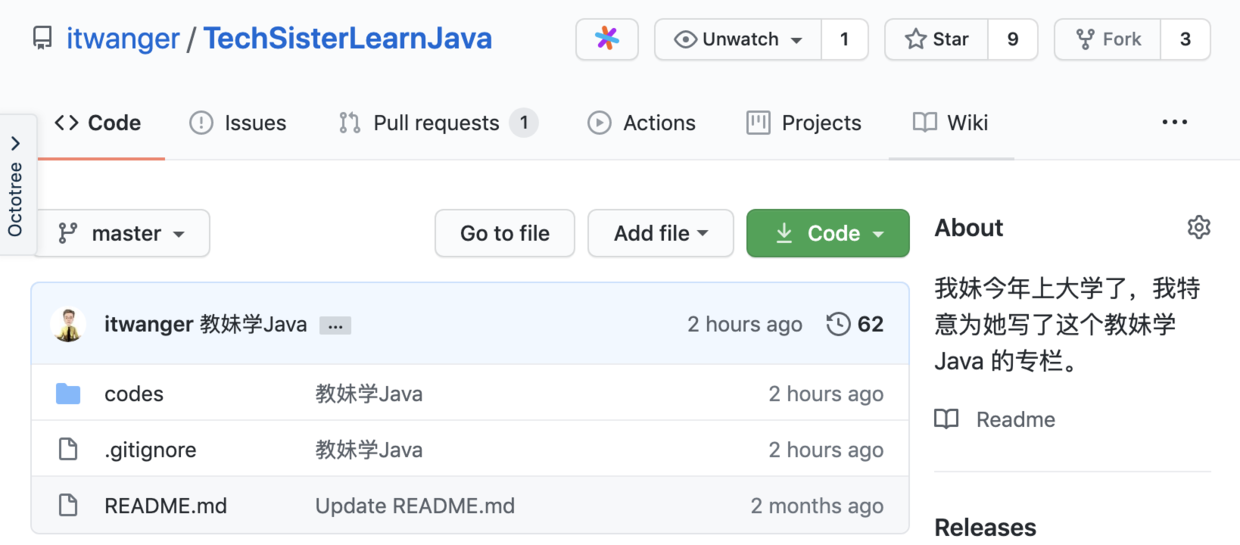Click the .gitignore row 2 hours ago timestamp
The image size is (1240, 545).
pos(826,449)
